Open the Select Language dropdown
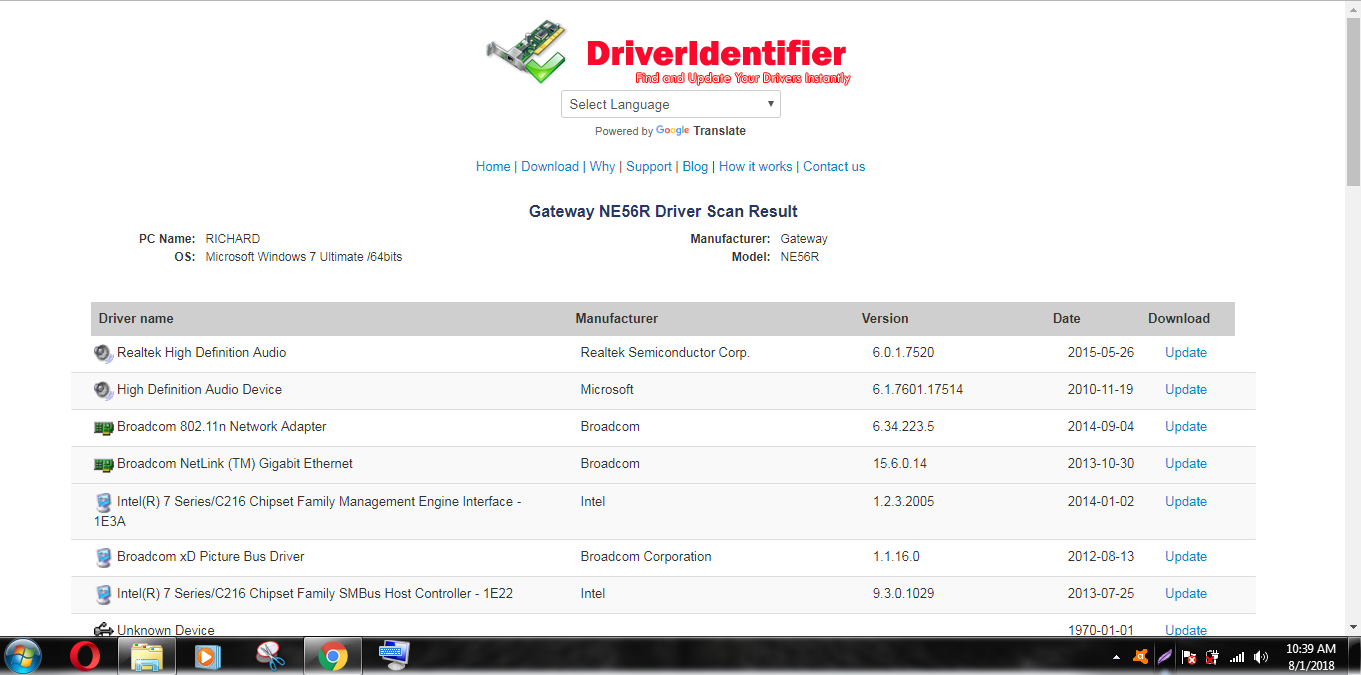 pyautogui.click(x=671, y=104)
